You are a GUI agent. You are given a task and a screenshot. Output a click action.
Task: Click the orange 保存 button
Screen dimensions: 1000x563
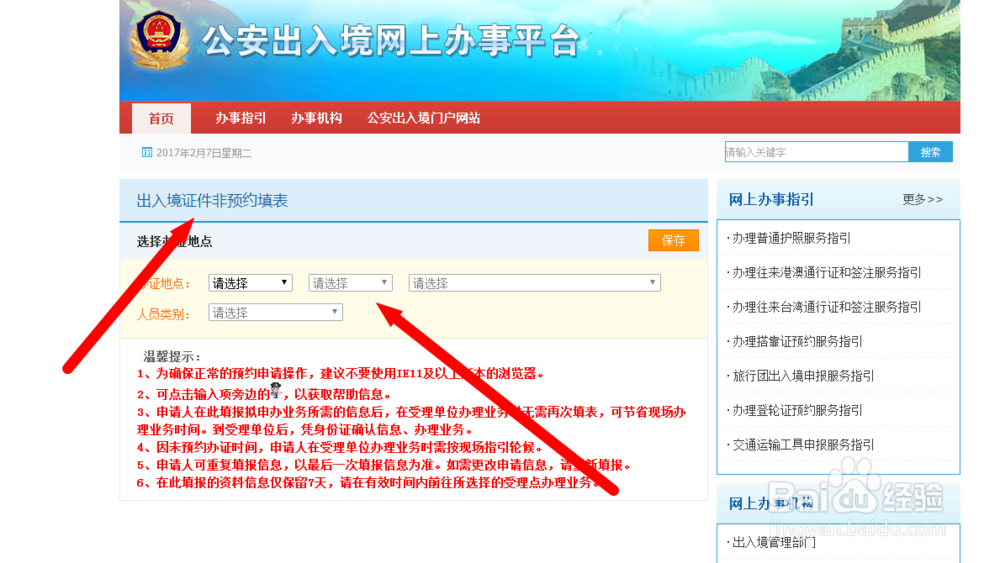coord(673,240)
